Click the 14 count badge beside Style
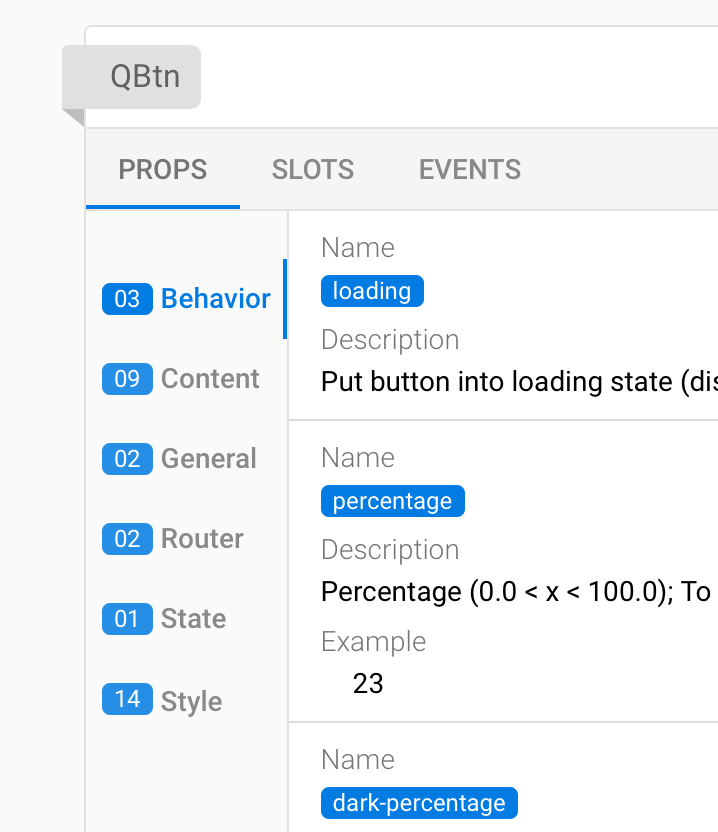This screenshot has height=832, width=718. pyautogui.click(x=127, y=699)
